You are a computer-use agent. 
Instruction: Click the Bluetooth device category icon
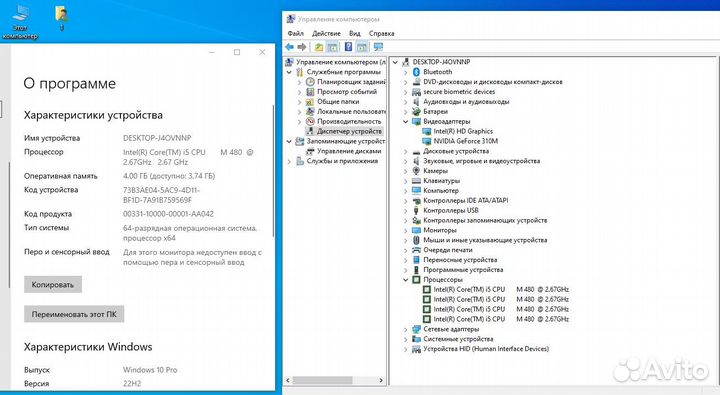point(416,72)
